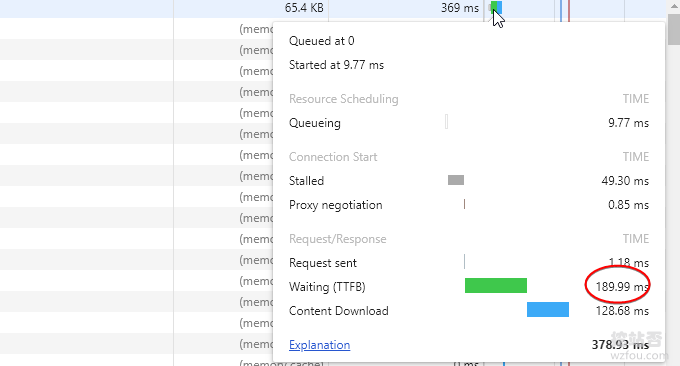Click the 9.77 ms Queueing value

click(x=628, y=123)
